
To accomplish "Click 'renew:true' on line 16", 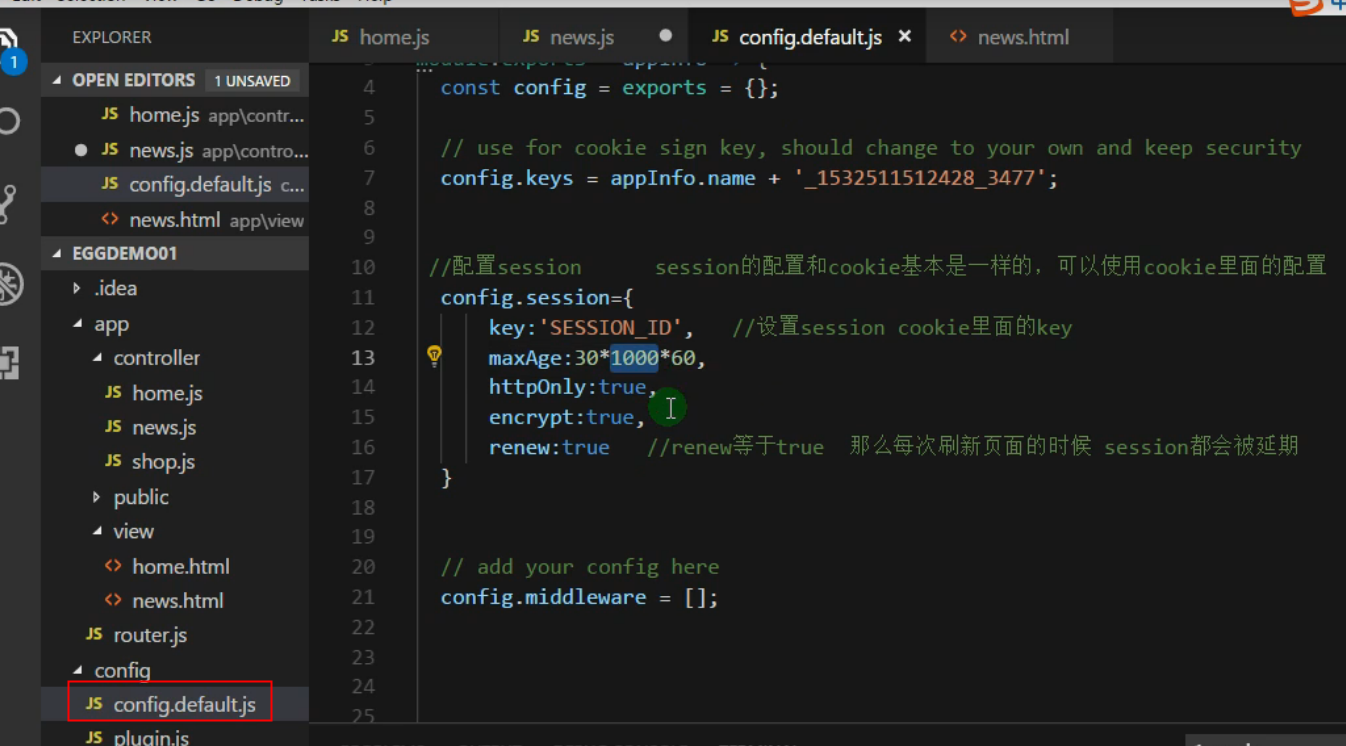I will 549,447.
